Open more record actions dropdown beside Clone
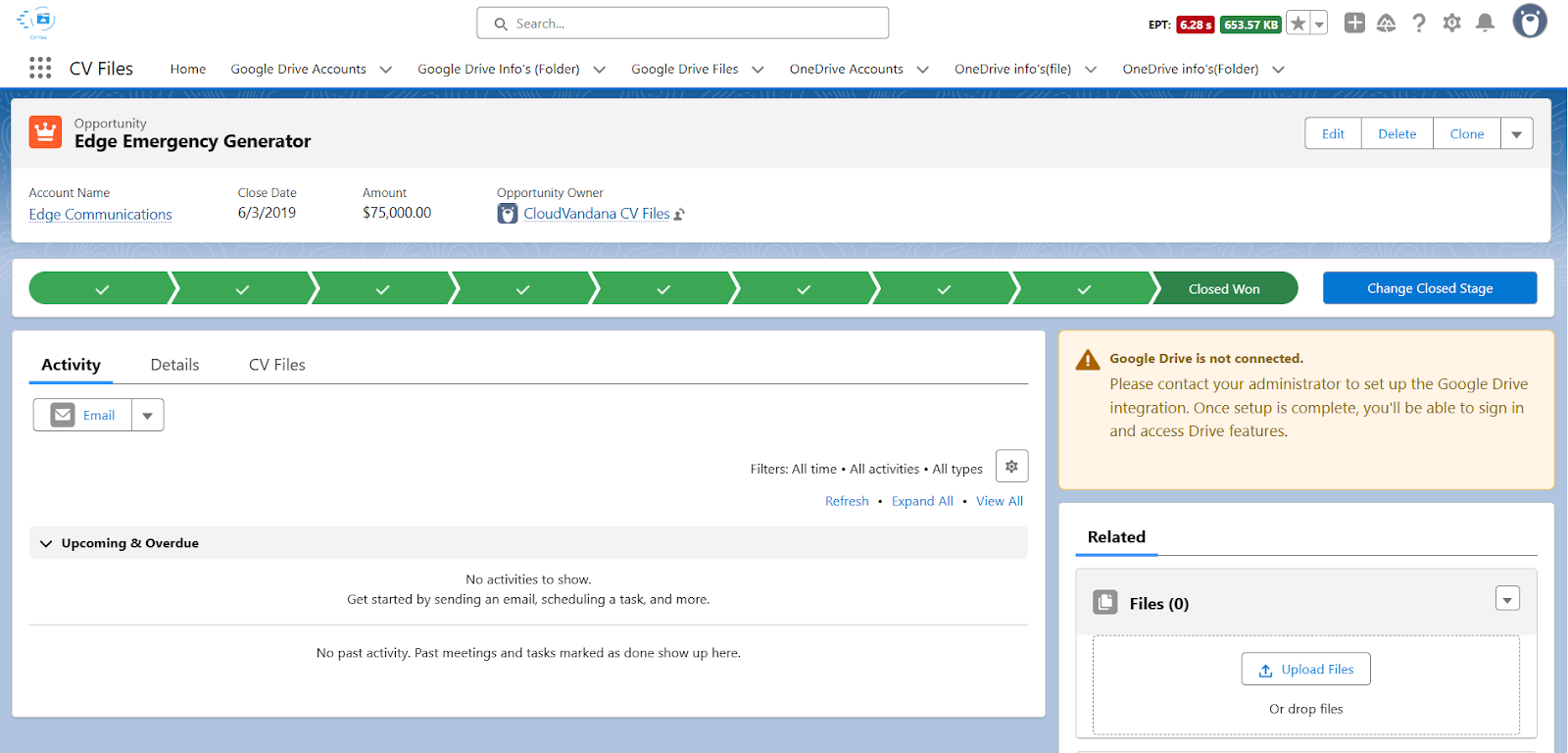Image resolution: width=1568 pixels, height=753 pixels. point(1517,133)
